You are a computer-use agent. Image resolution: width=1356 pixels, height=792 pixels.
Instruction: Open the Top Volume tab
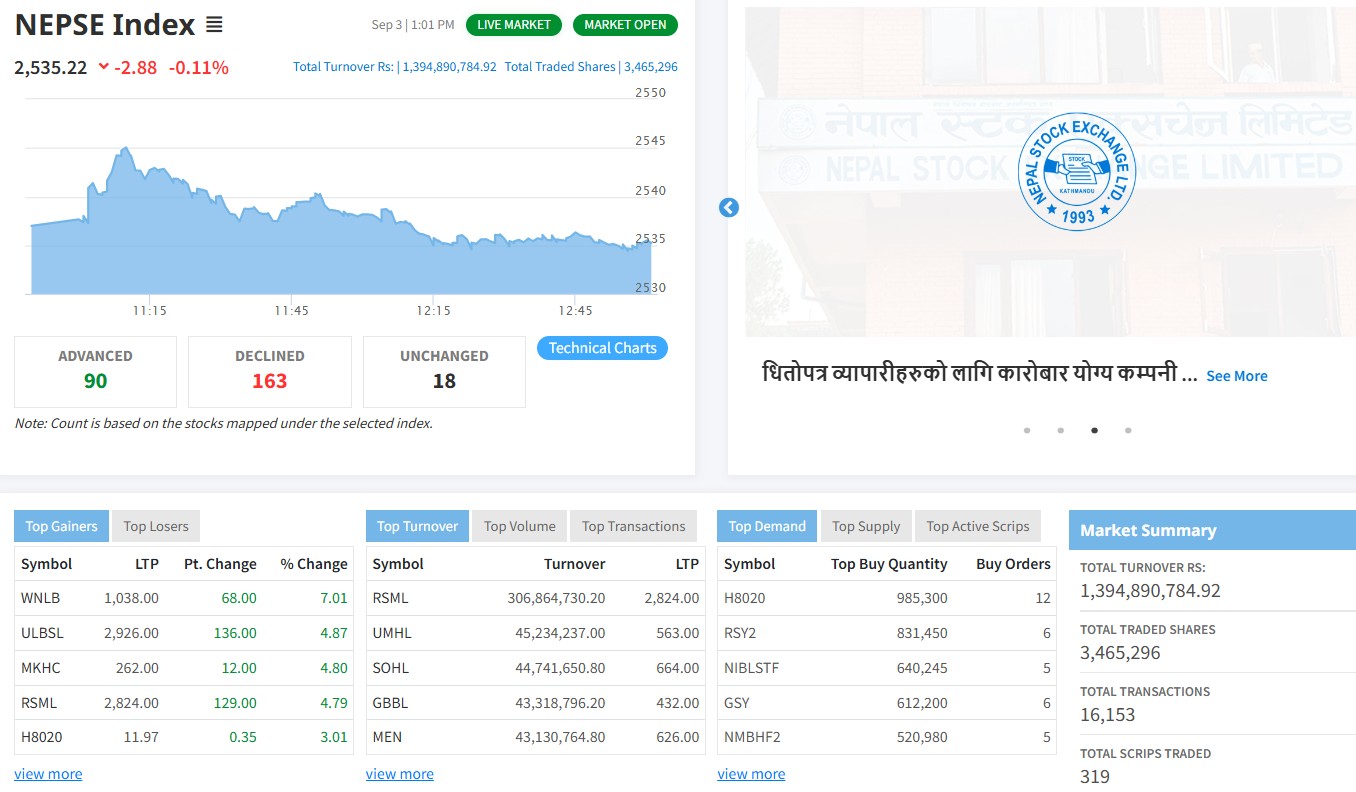pos(520,526)
